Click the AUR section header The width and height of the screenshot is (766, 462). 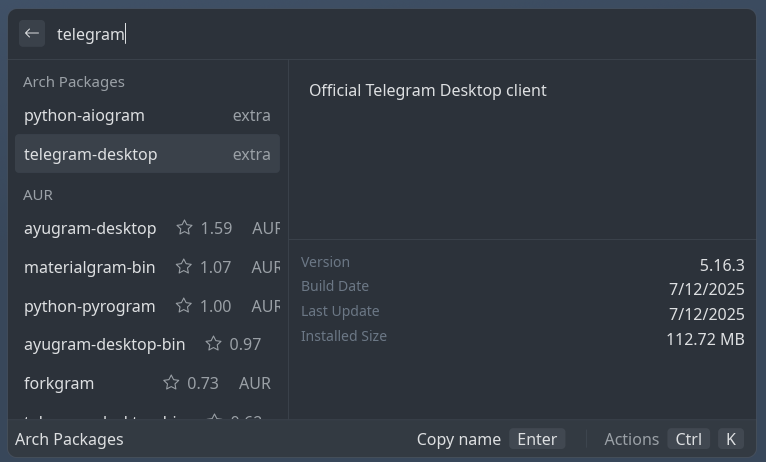tap(38, 195)
